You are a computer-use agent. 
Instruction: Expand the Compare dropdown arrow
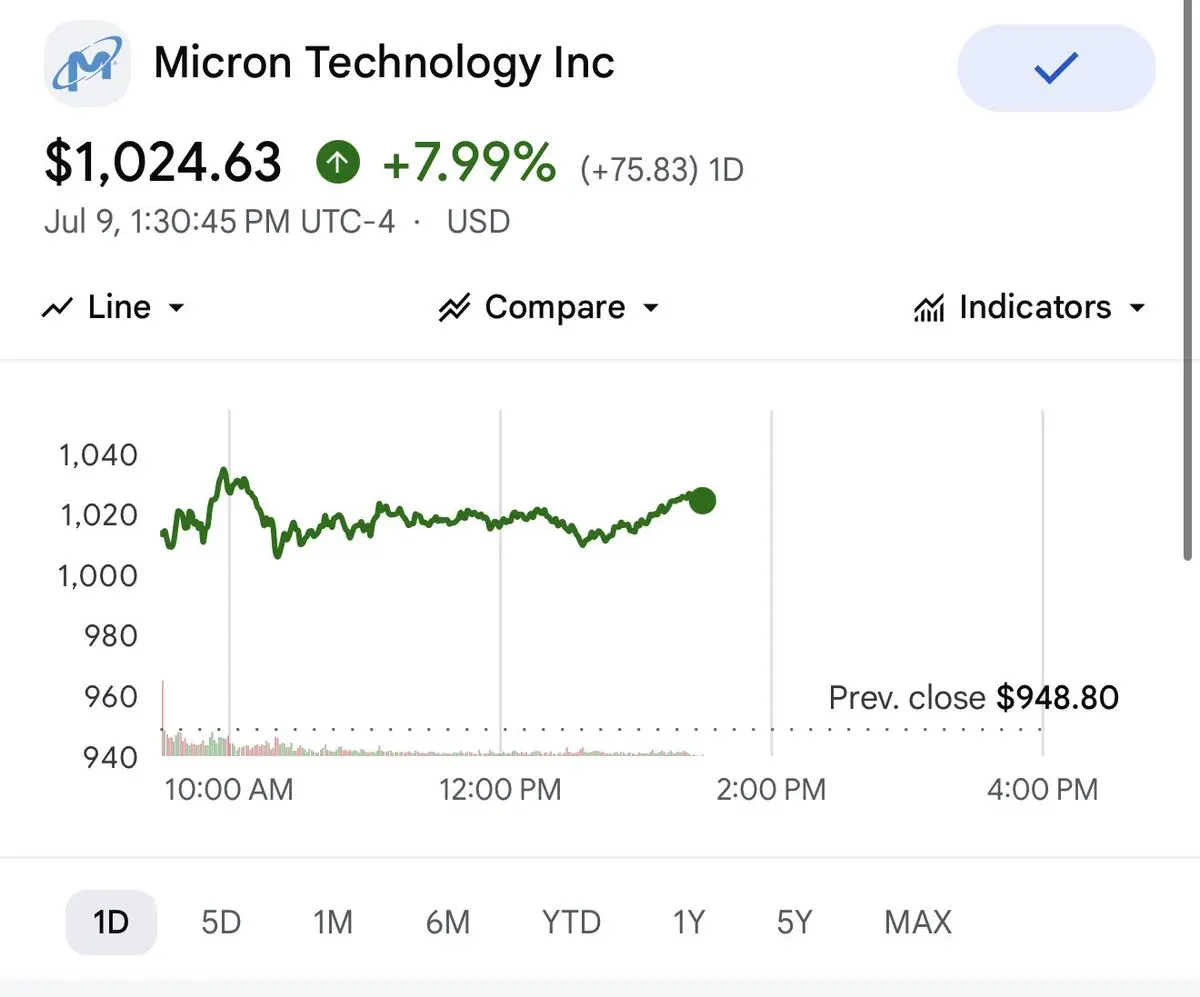pyautogui.click(x=651, y=308)
